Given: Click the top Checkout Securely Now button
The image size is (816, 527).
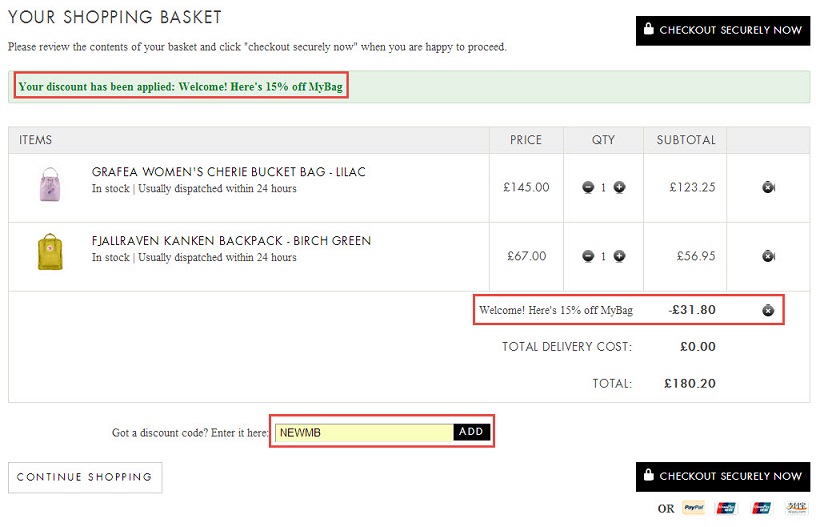Looking at the screenshot, I should pos(722,30).
